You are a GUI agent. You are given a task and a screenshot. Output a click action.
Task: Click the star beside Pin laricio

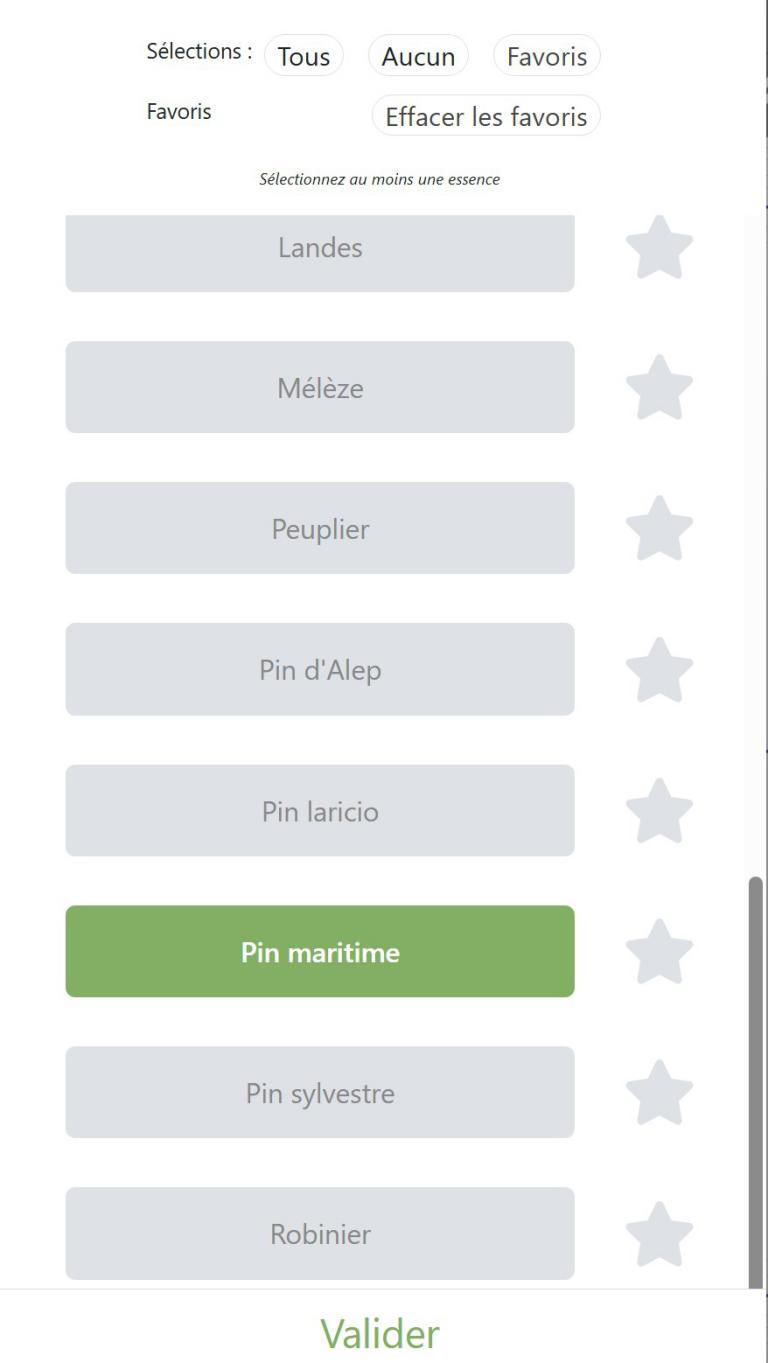pyautogui.click(x=659, y=810)
